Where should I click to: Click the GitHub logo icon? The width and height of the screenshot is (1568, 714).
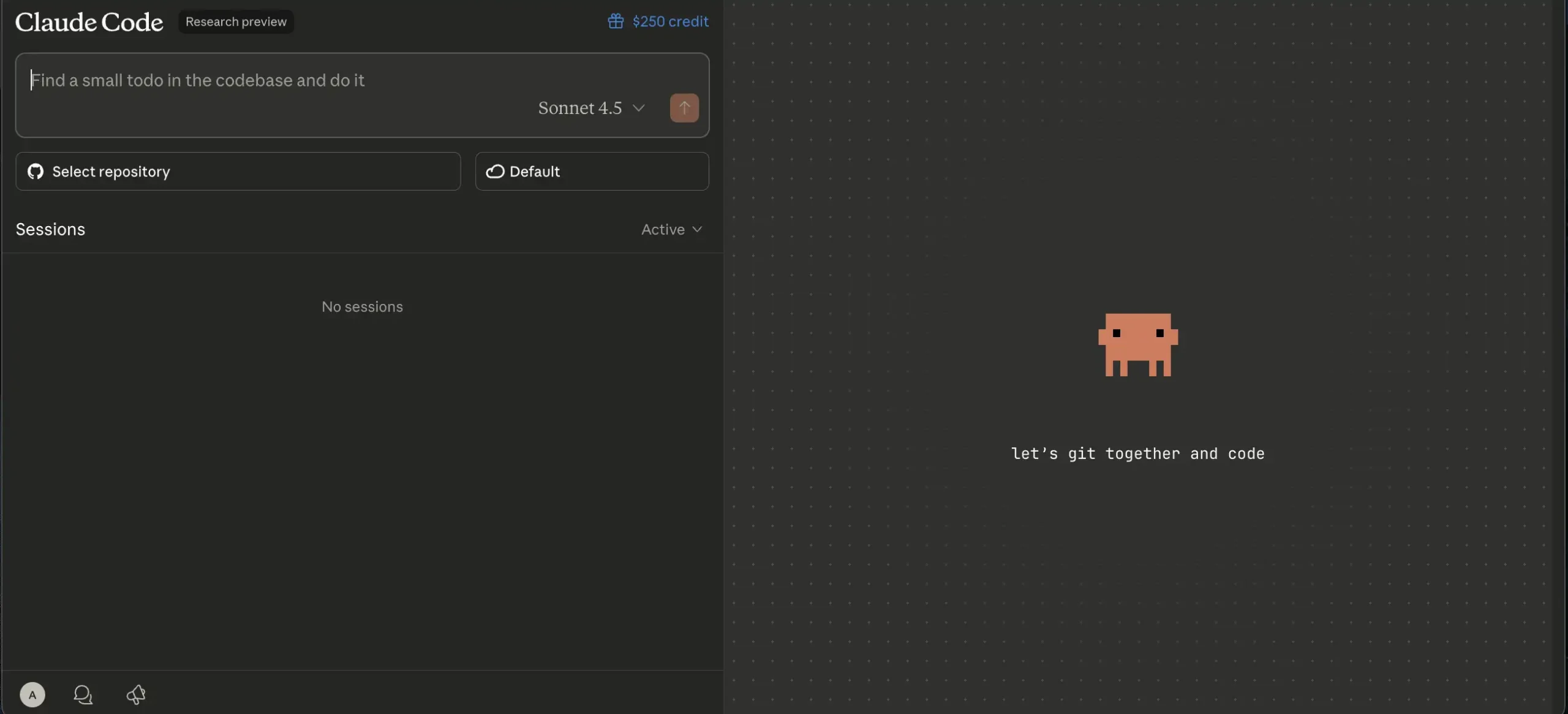[x=36, y=172]
